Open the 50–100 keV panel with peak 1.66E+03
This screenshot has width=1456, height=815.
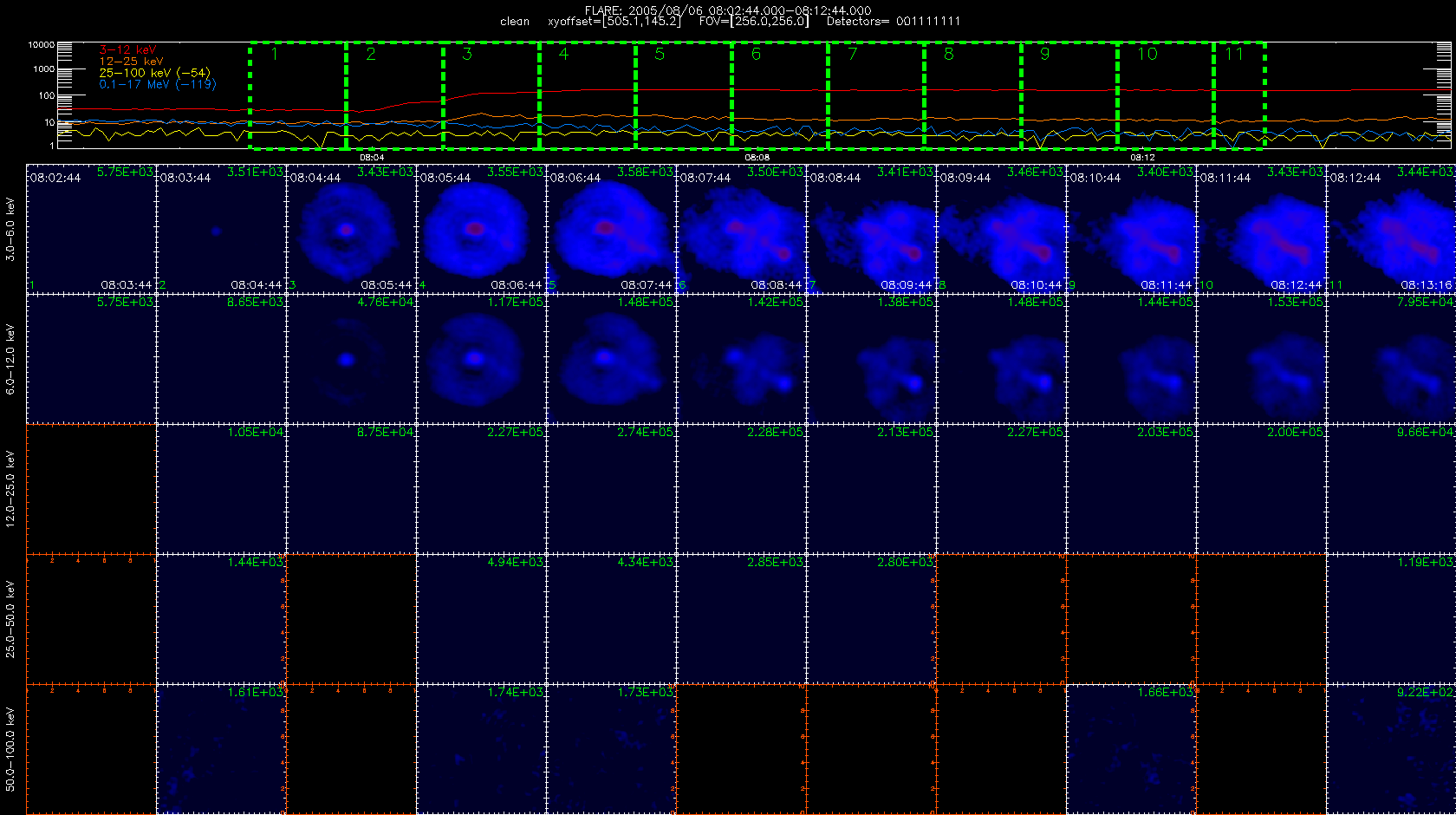coord(1131,749)
